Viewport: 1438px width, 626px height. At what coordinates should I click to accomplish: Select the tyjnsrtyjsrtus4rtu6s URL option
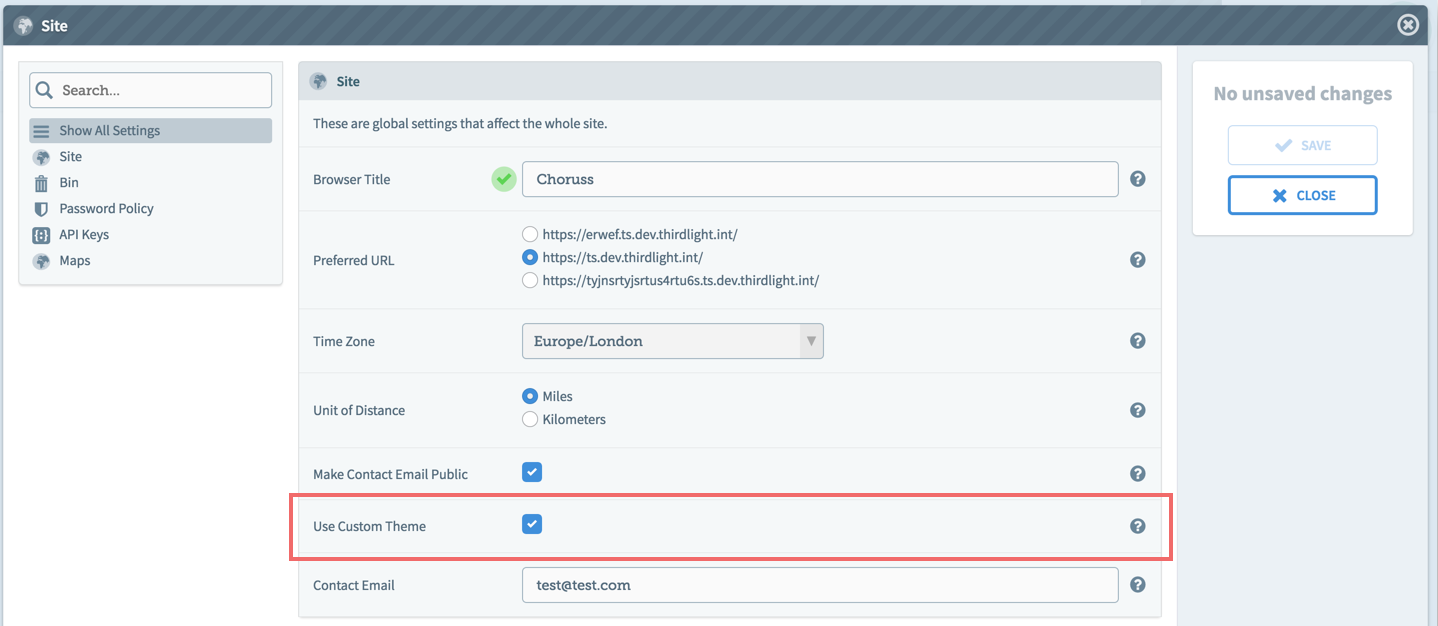pyautogui.click(x=530, y=281)
